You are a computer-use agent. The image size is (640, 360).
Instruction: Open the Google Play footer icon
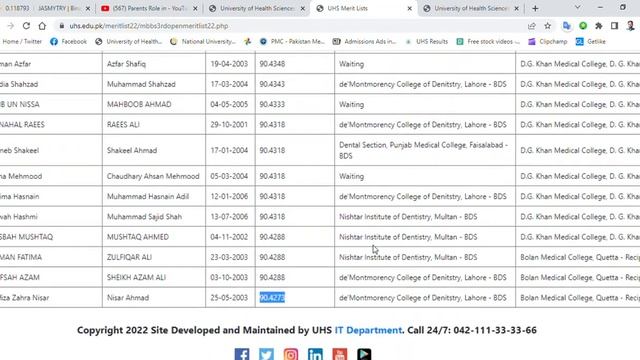click(x=364, y=354)
